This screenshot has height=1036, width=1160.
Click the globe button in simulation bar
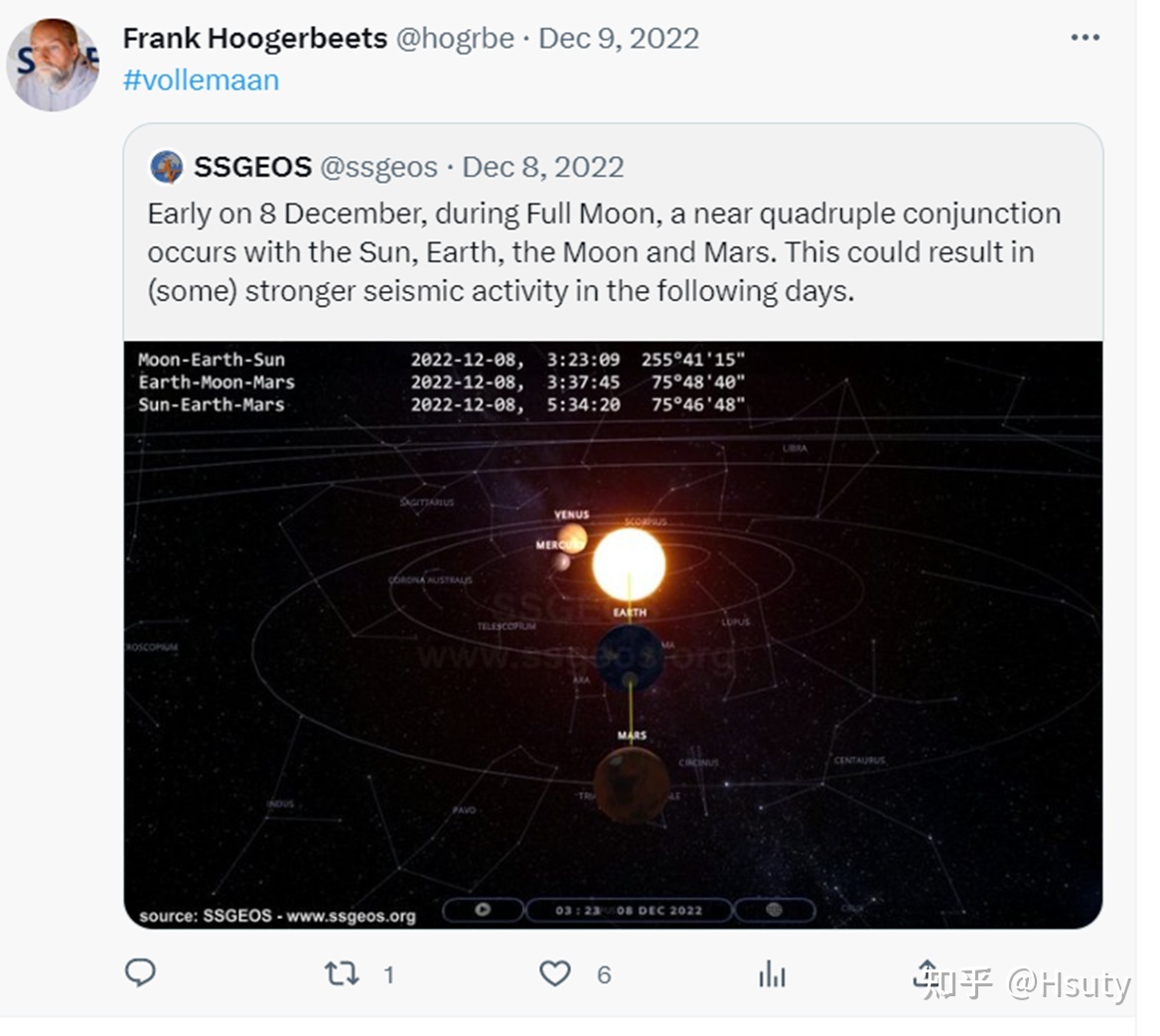coord(775,910)
